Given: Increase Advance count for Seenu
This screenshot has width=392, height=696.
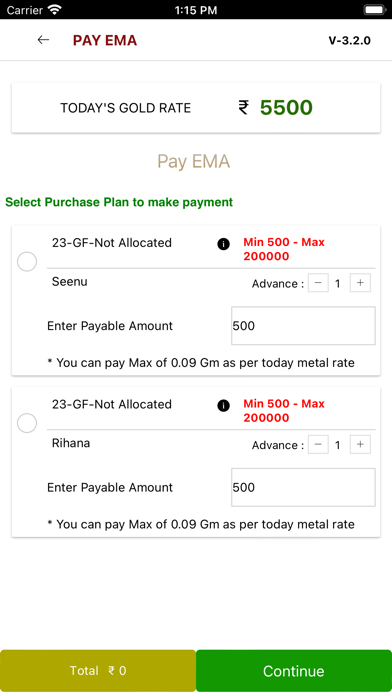Looking at the screenshot, I should (360, 283).
